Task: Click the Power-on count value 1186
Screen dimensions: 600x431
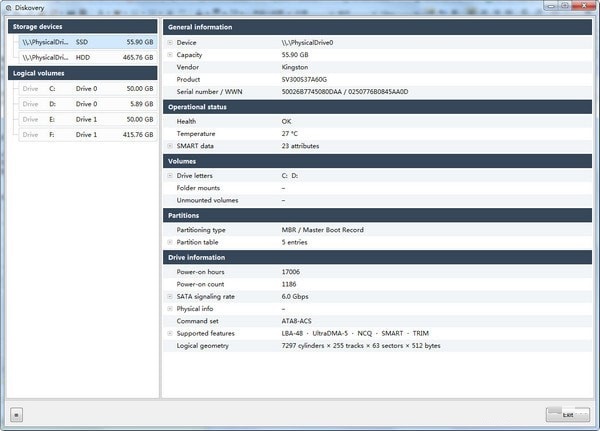Action: tap(289, 284)
